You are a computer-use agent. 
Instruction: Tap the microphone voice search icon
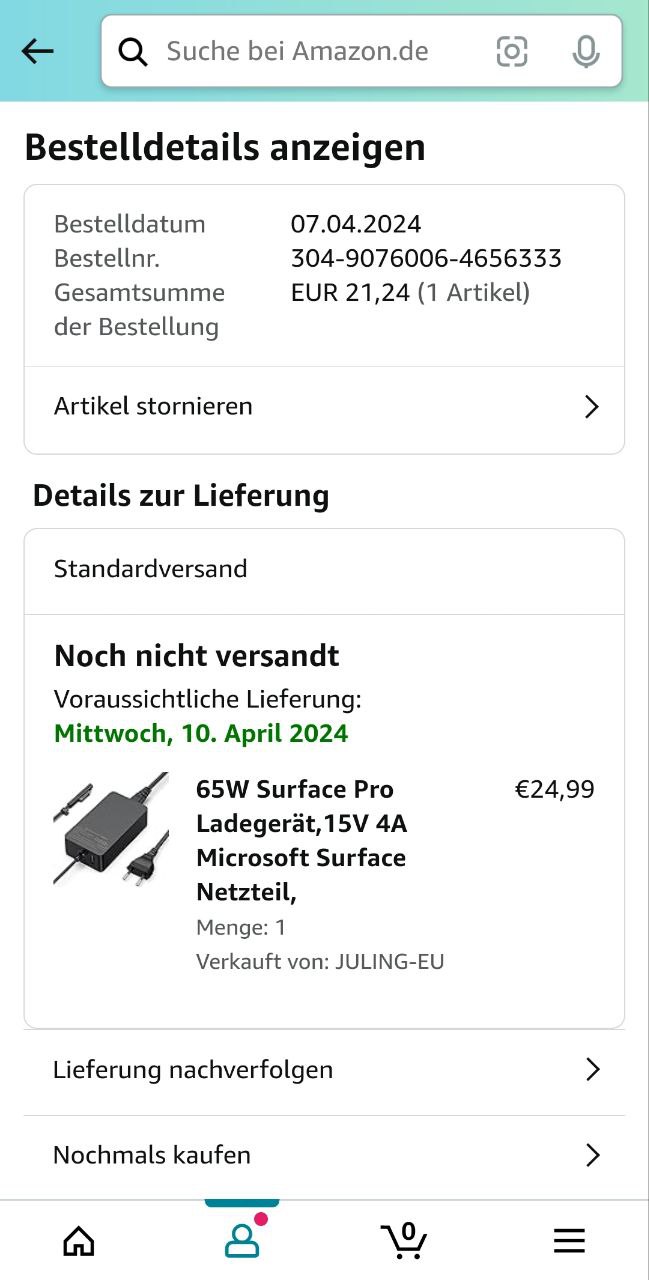[x=586, y=51]
